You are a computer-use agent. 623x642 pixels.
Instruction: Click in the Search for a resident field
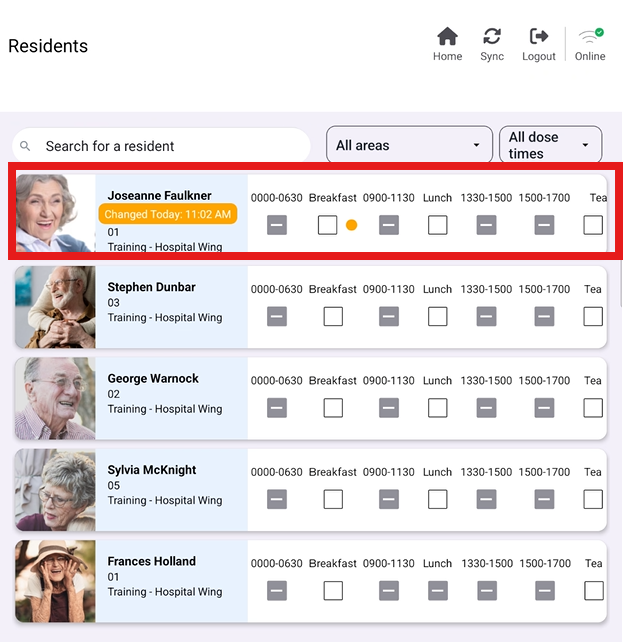coord(170,146)
